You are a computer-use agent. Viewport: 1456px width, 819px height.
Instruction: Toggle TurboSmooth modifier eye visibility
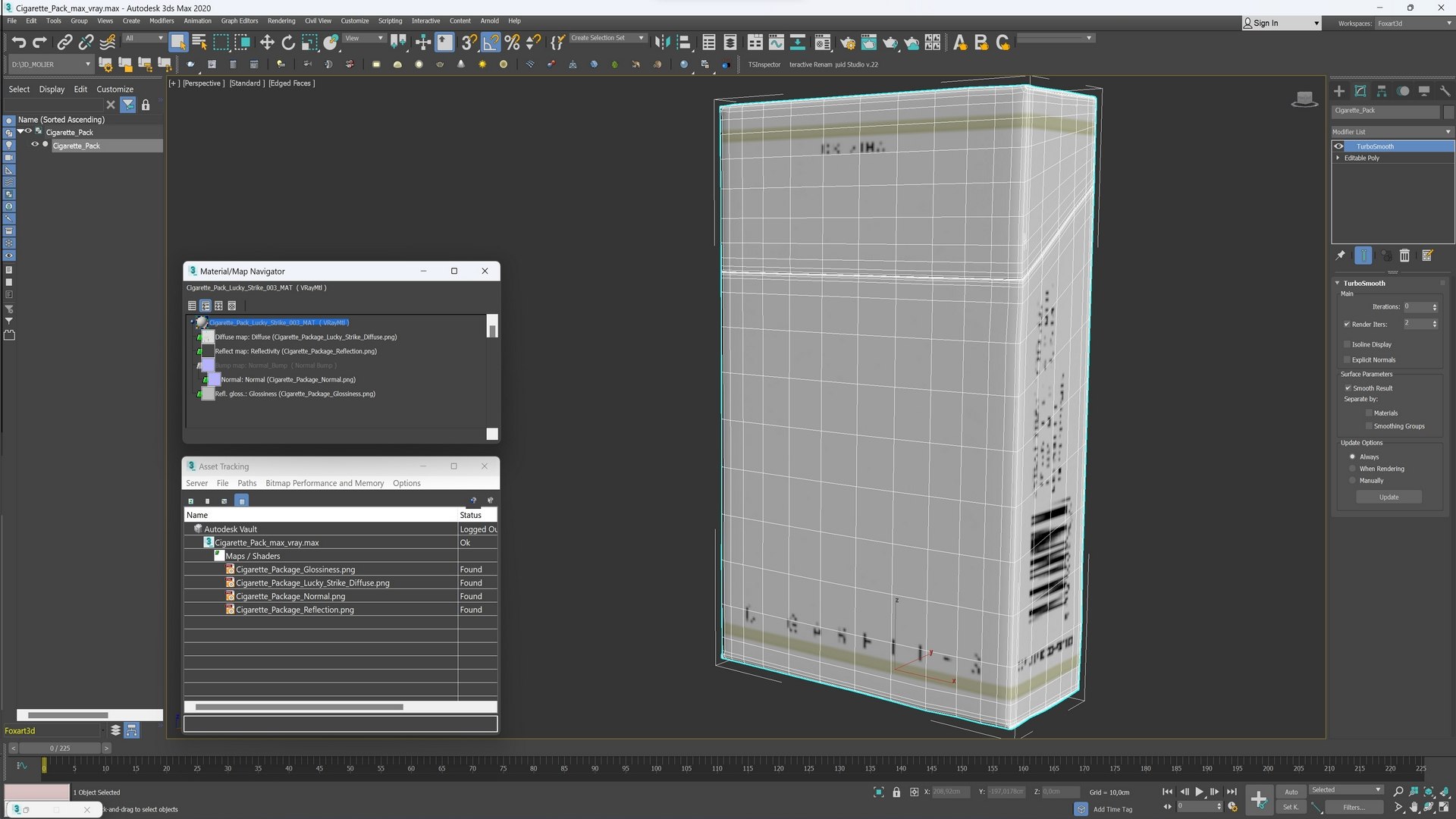click(x=1338, y=146)
